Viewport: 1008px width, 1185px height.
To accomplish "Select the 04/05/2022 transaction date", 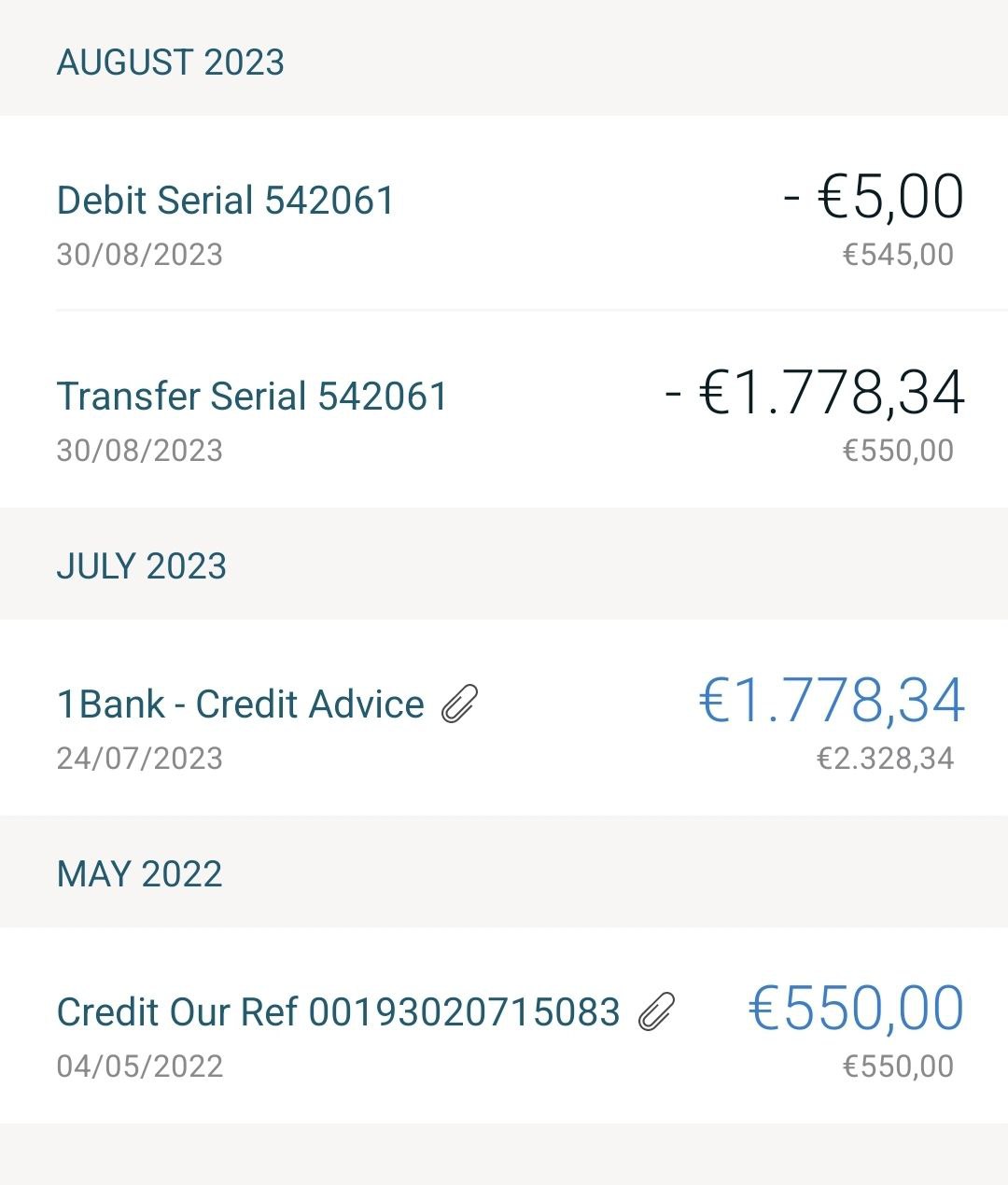I will click(x=139, y=1066).
